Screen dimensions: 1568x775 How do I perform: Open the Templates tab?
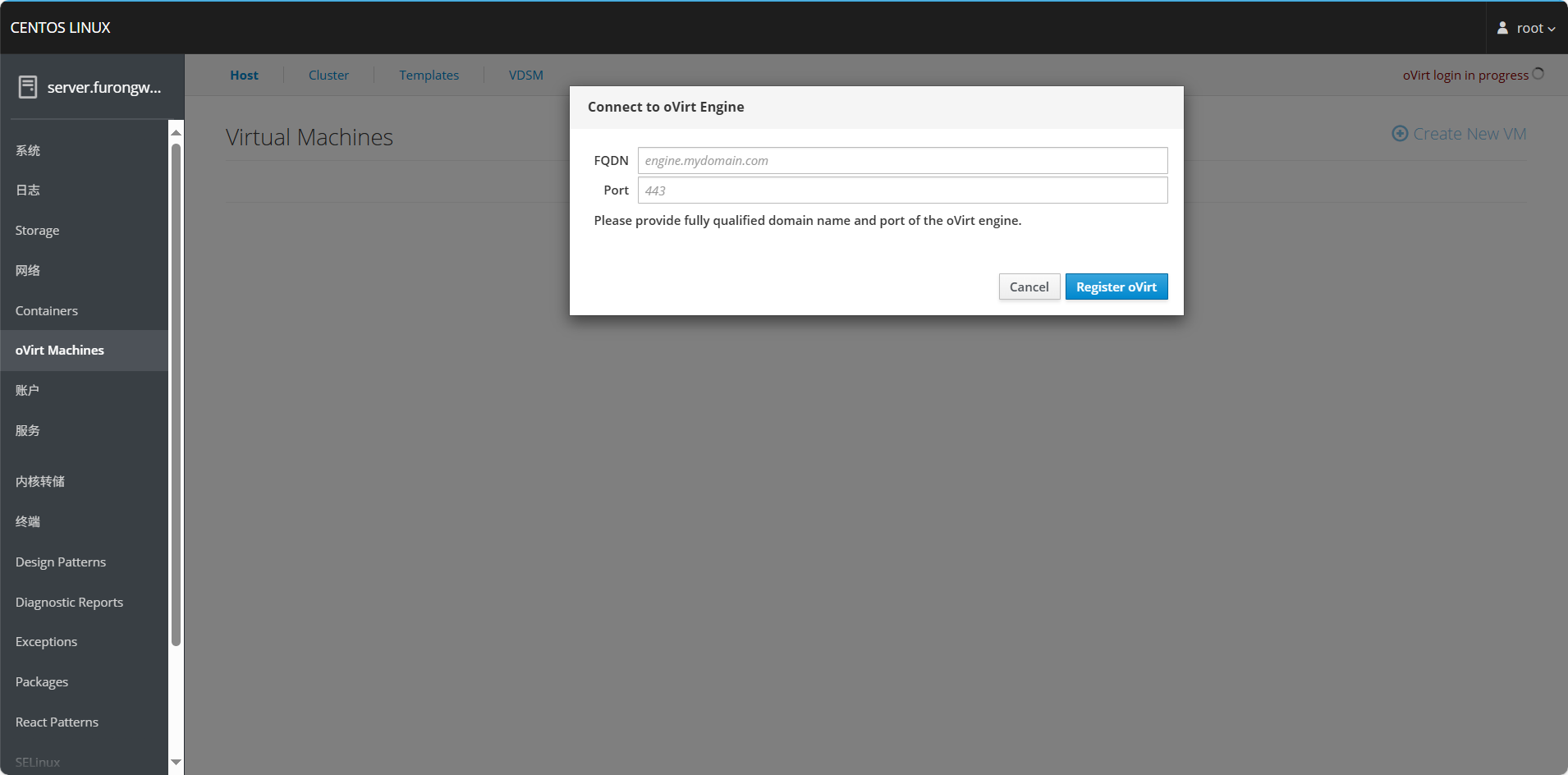[429, 75]
